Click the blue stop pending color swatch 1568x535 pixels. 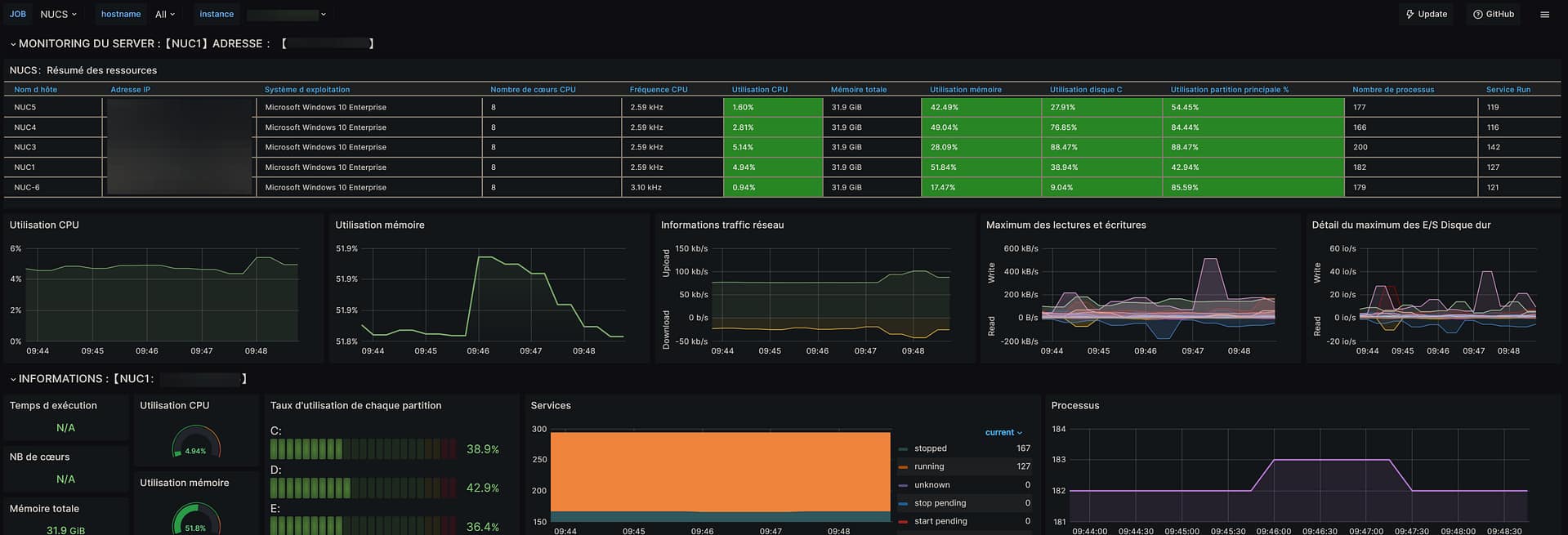[903, 504]
